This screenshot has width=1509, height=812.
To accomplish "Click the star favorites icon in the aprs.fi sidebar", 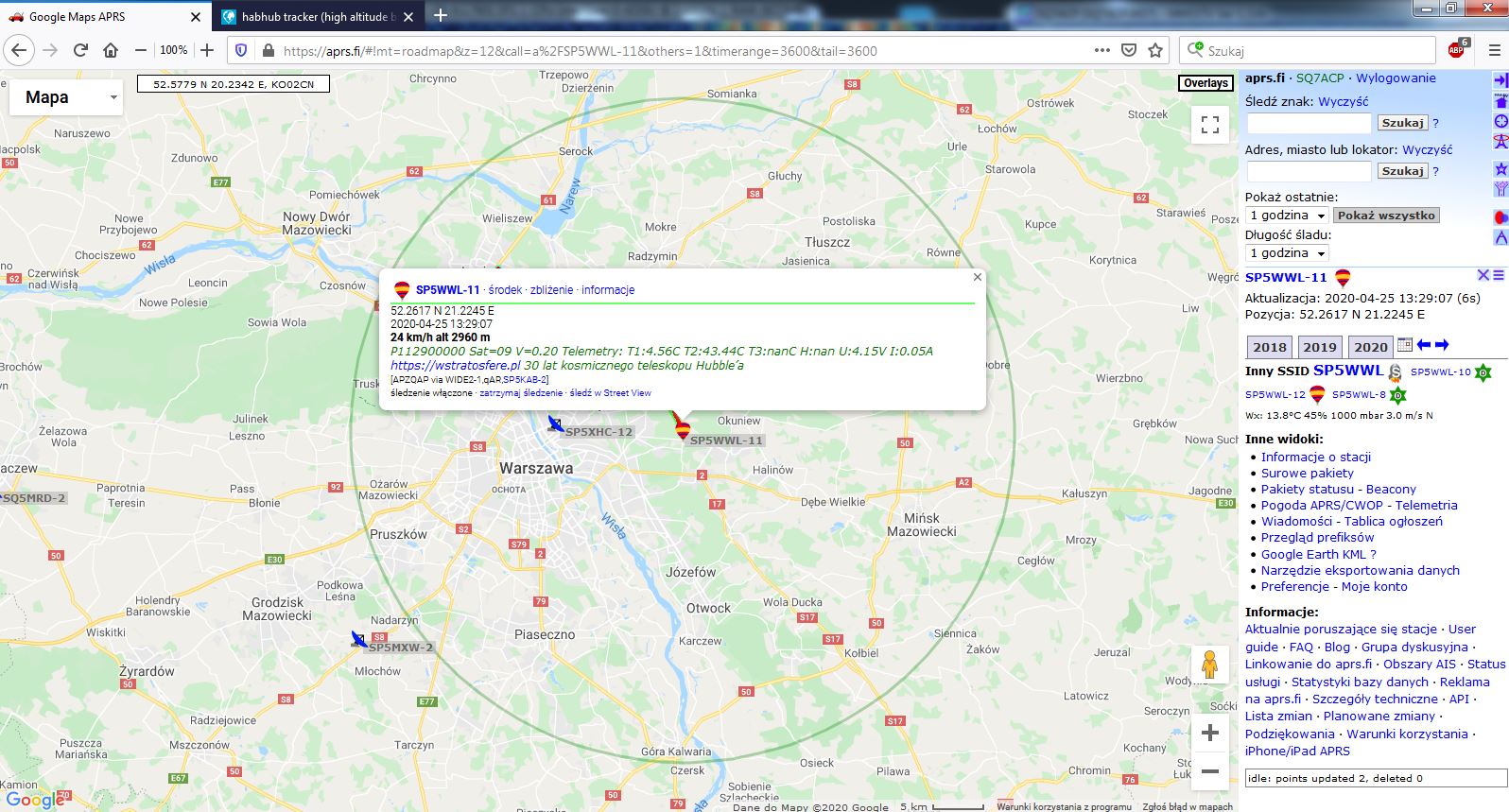I will pyautogui.click(x=1500, y=169).
